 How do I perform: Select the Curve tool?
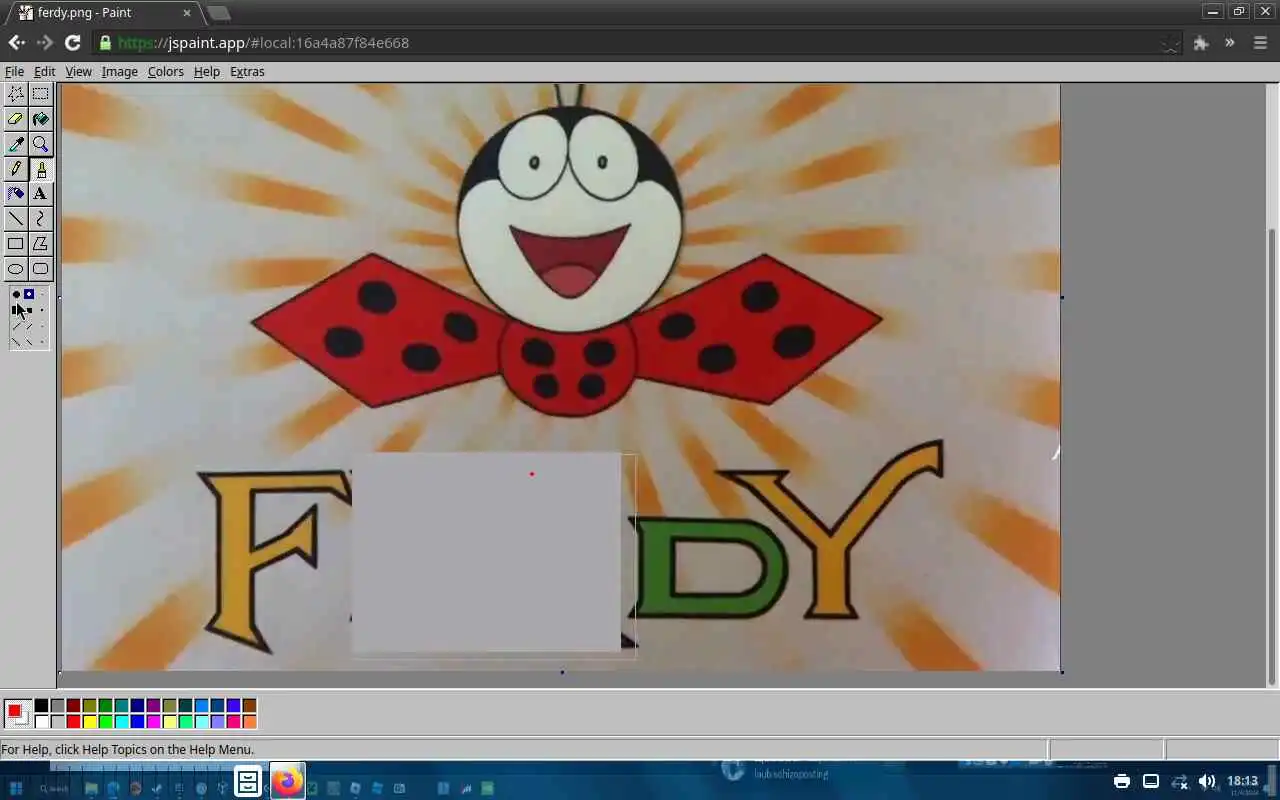pyautogui.click(x=40, y=219)
